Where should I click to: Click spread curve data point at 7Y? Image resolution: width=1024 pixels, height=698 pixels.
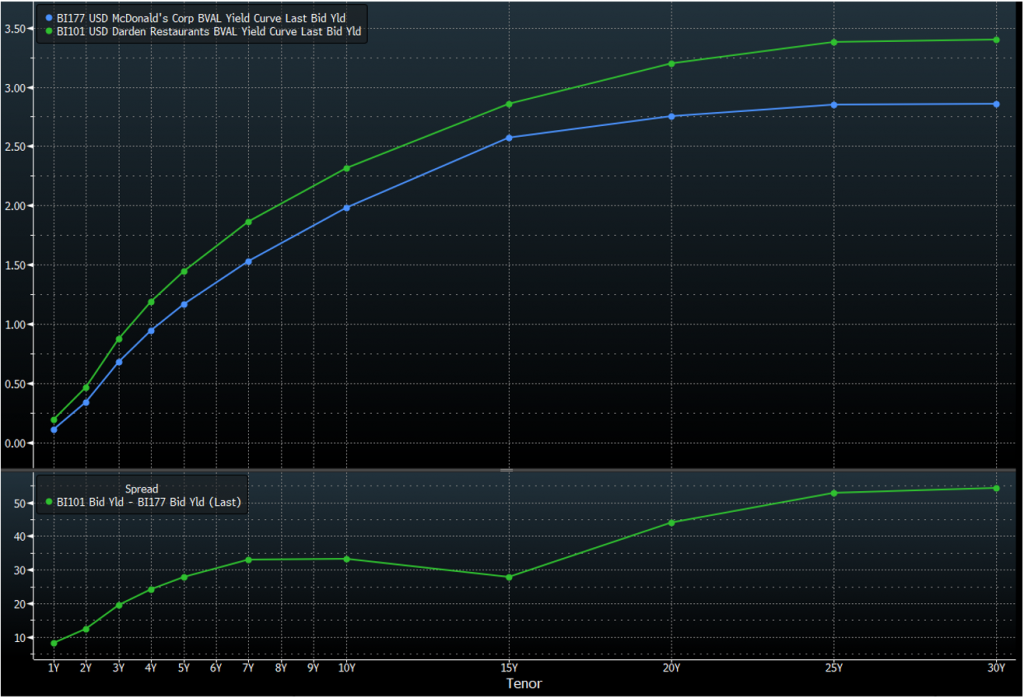point(248,560)
